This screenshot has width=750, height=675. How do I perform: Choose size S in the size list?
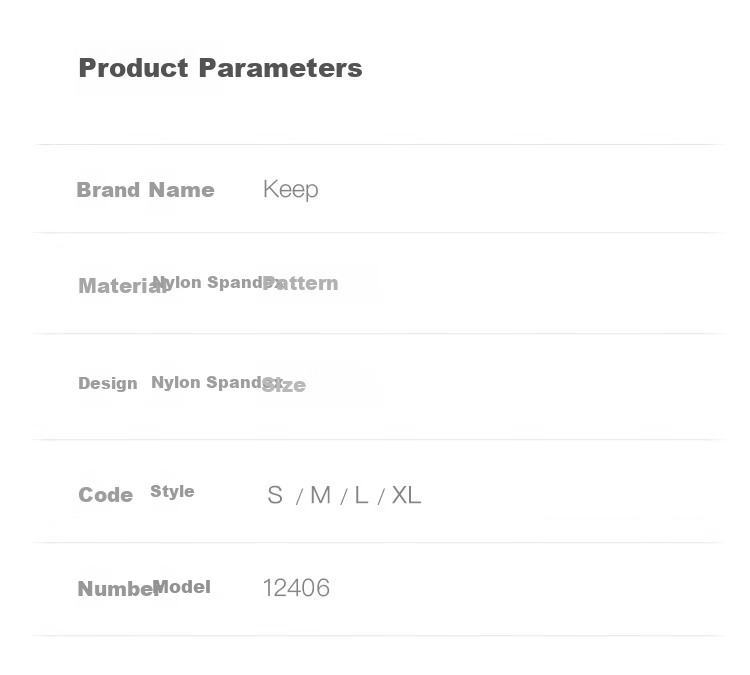(275, 495)
